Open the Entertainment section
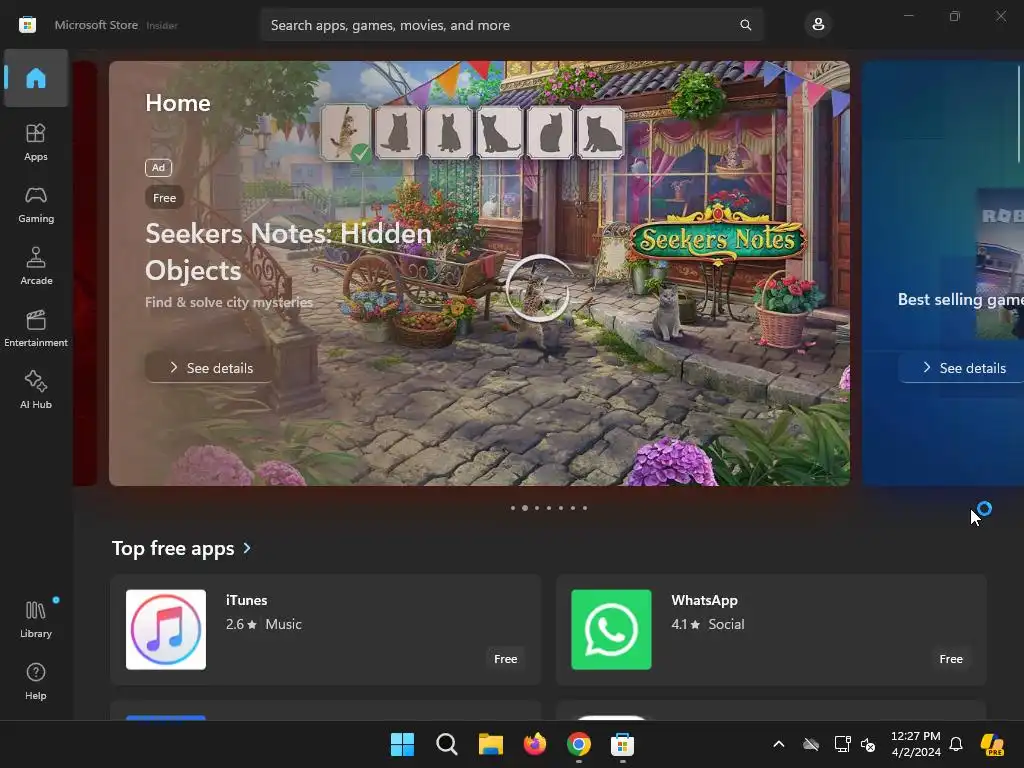 pos(36,328)
